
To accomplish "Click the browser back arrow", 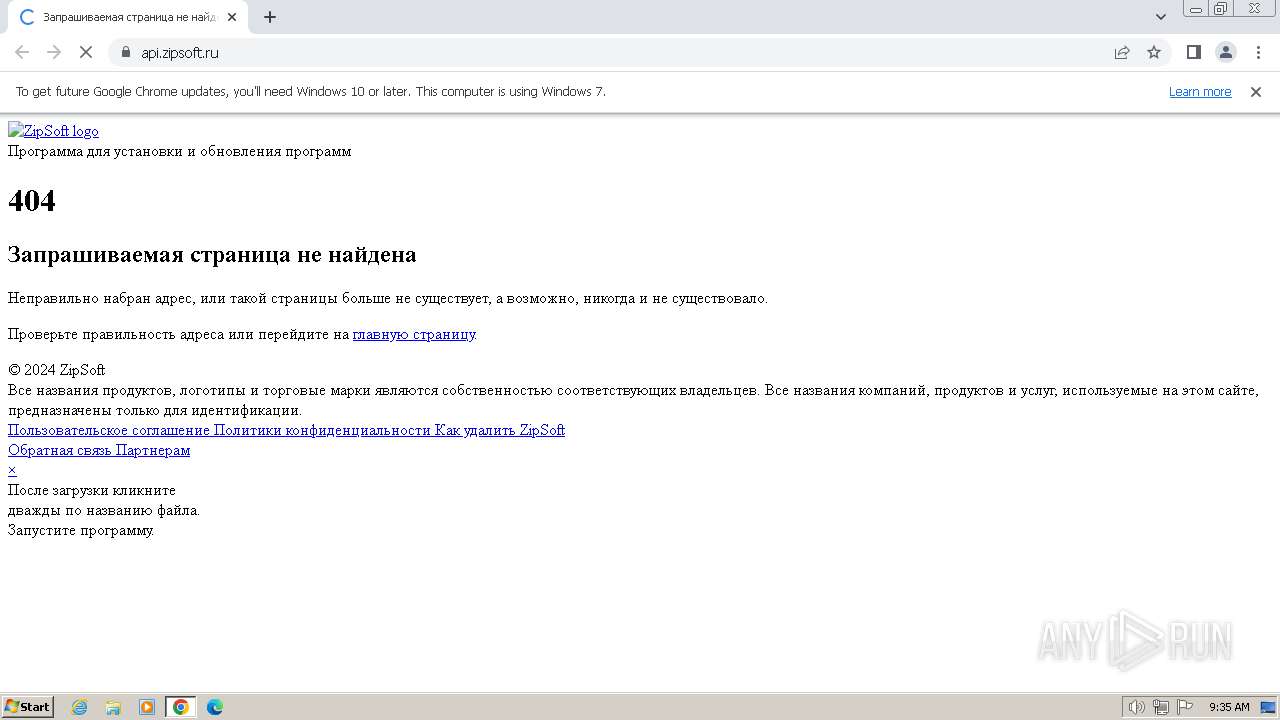I will pos(22,52).
